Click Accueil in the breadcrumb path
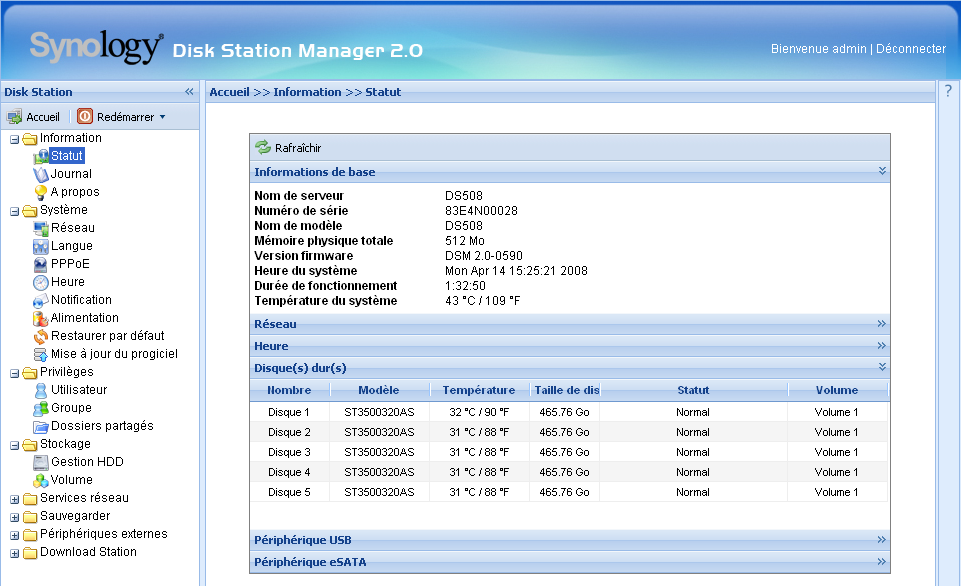Image resolution: width=961 pixels, height=586 pixels. point(229,92)
